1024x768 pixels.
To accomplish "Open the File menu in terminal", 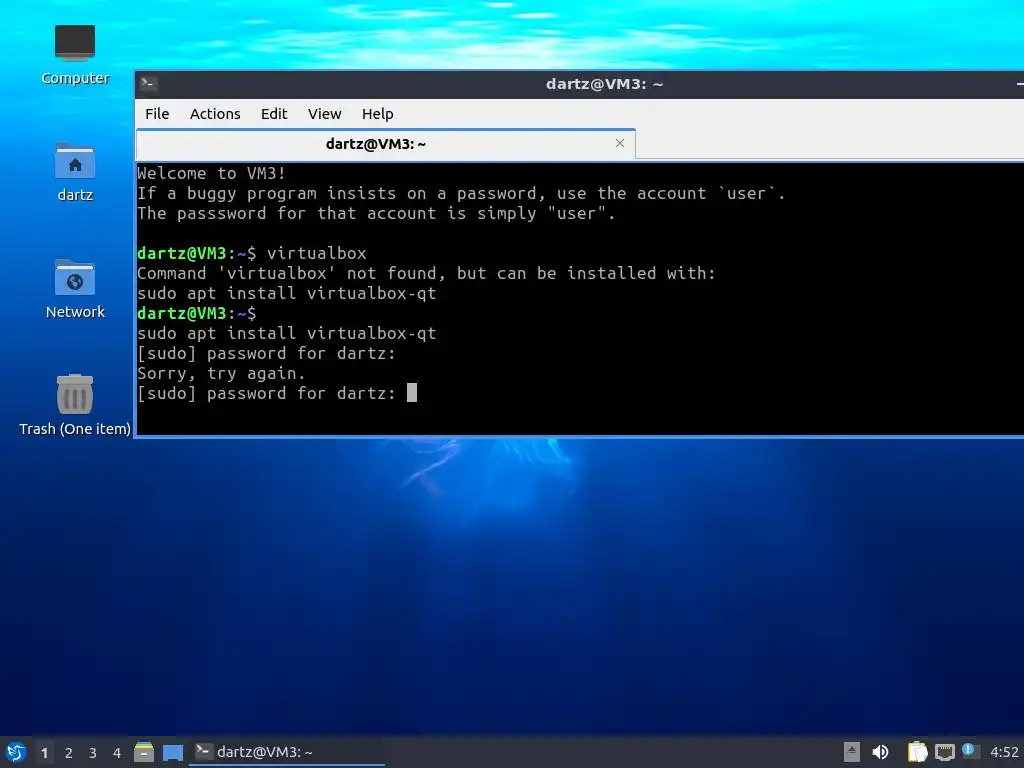I will [157, 114].
